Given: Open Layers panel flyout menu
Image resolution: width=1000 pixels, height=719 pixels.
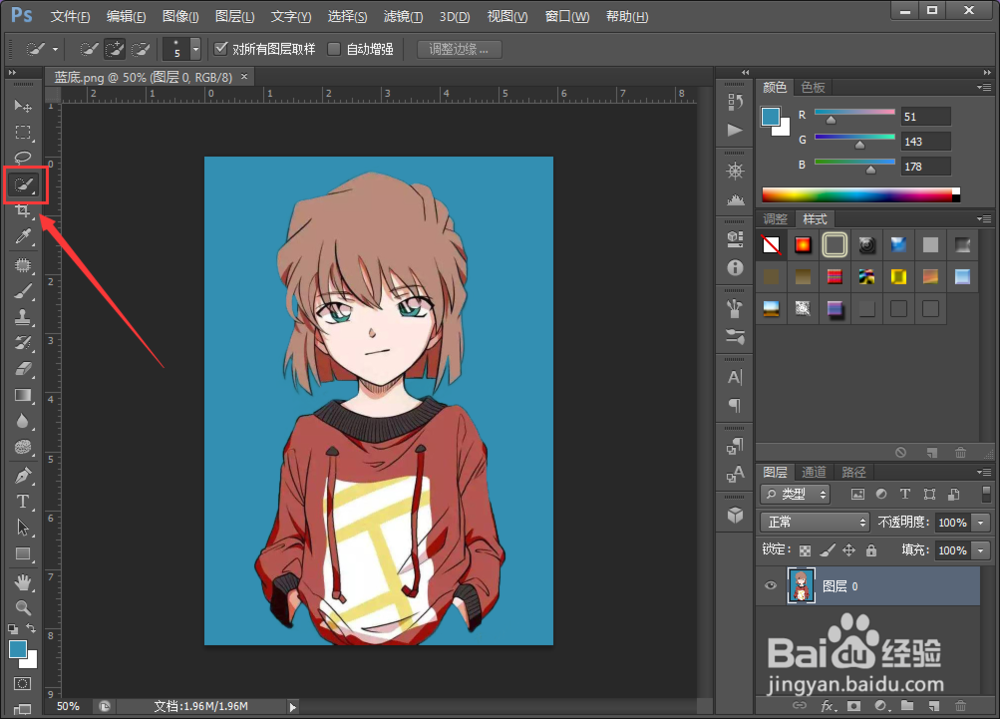Looking at the screenshot, I should [x=984, y=472].
